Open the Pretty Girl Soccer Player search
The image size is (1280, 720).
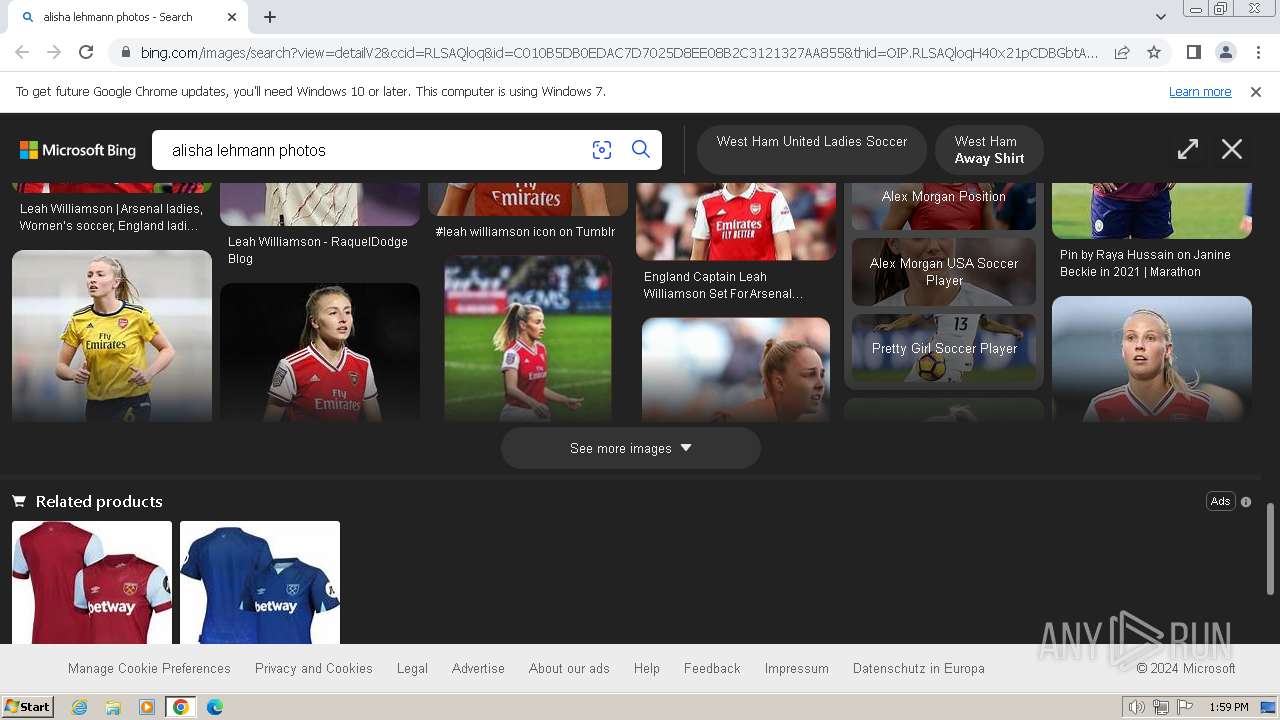944,348
